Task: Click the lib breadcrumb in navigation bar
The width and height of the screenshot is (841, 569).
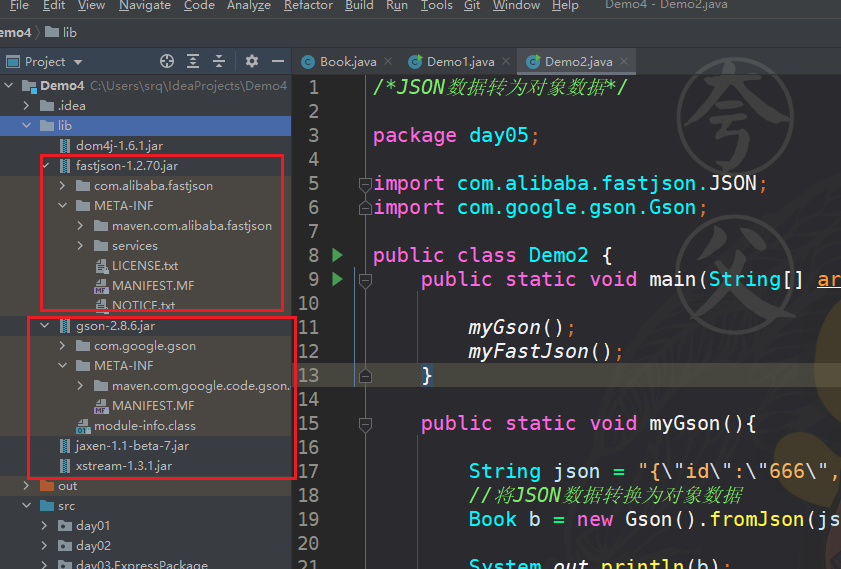Action: pos(70,32)
